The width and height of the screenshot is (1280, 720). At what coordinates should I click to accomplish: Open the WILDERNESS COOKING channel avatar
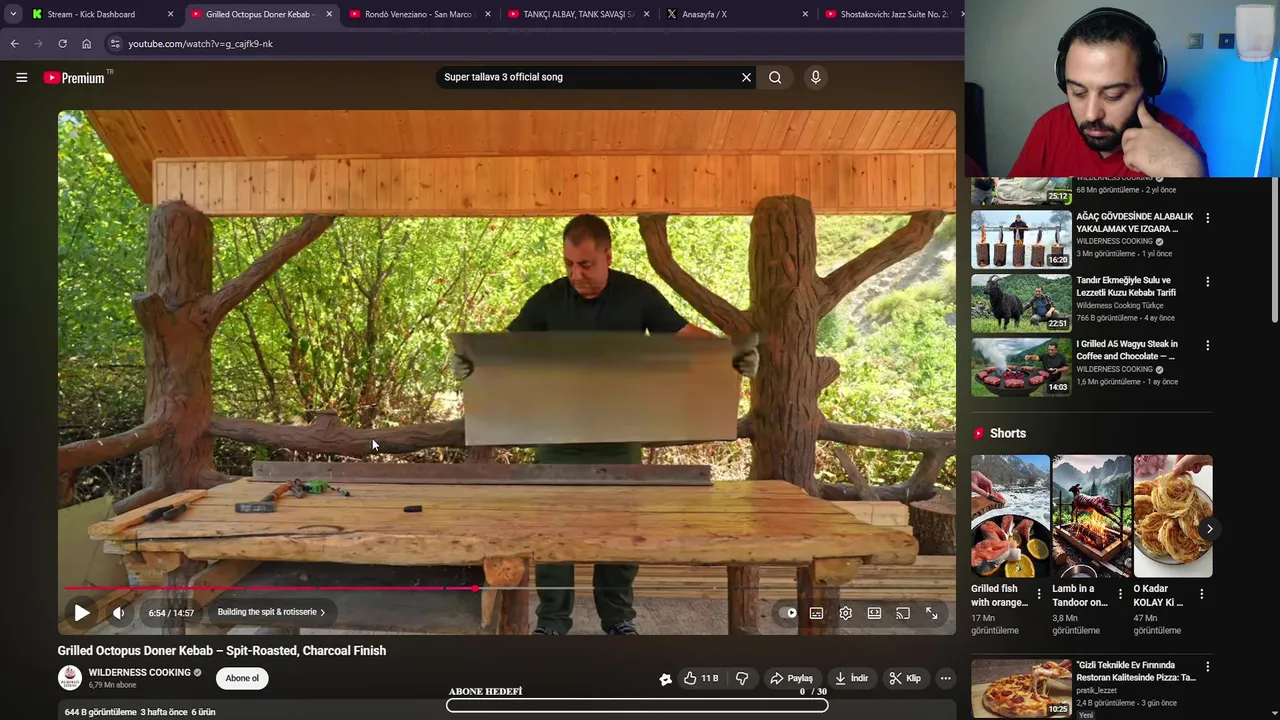click(x=70, y=678)
